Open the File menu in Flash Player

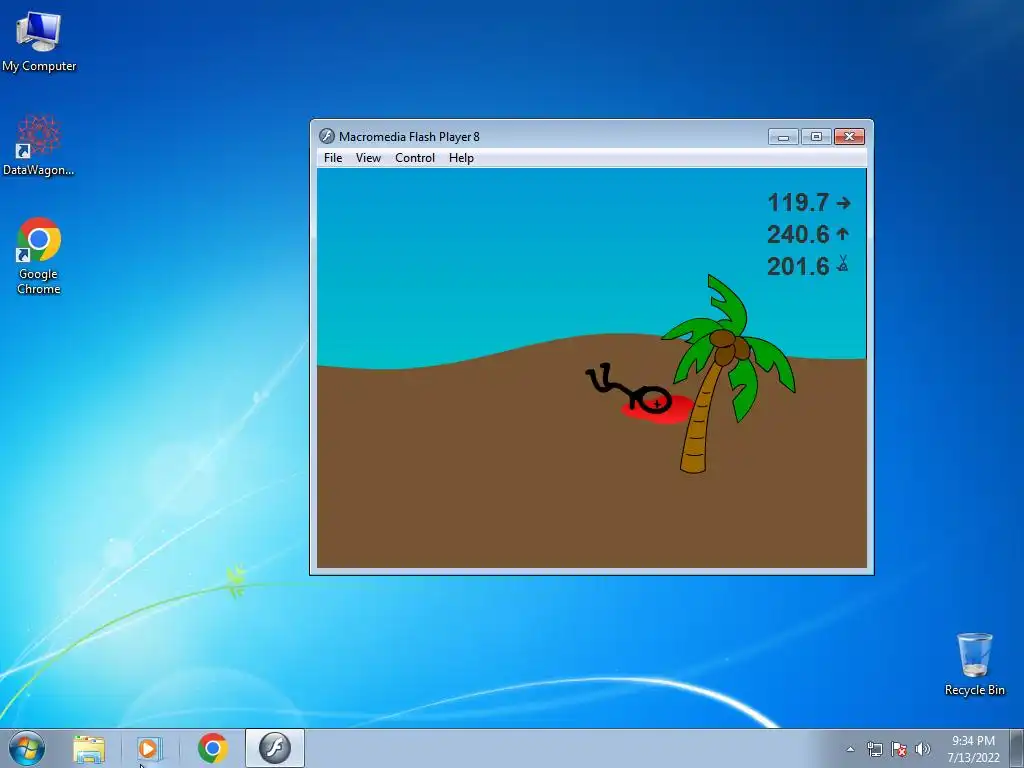332,158
